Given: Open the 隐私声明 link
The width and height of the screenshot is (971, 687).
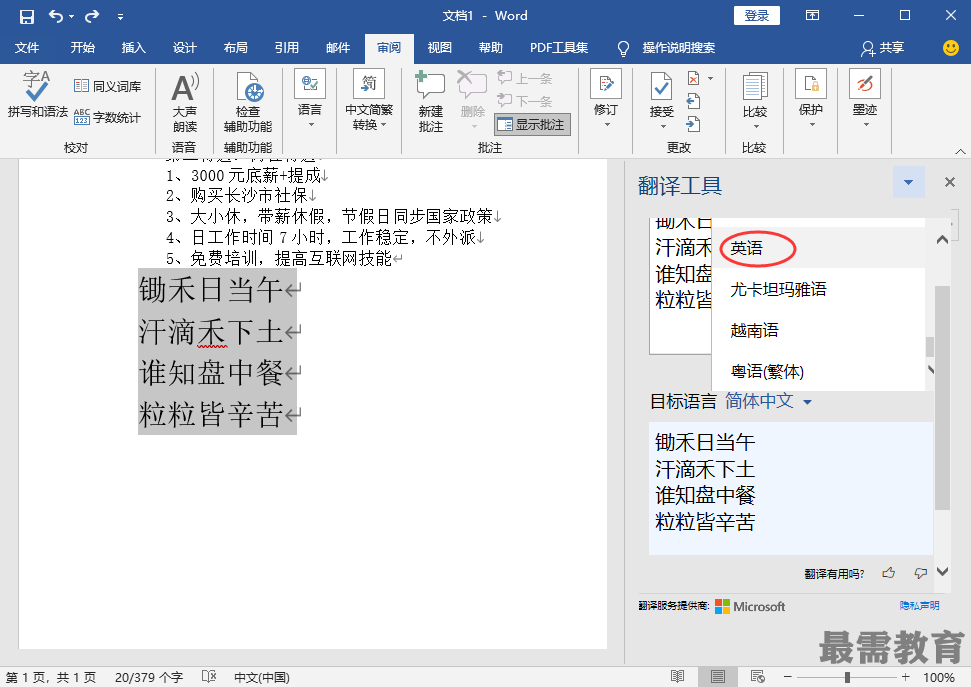Looking at the screenshot, I should 919,605.
